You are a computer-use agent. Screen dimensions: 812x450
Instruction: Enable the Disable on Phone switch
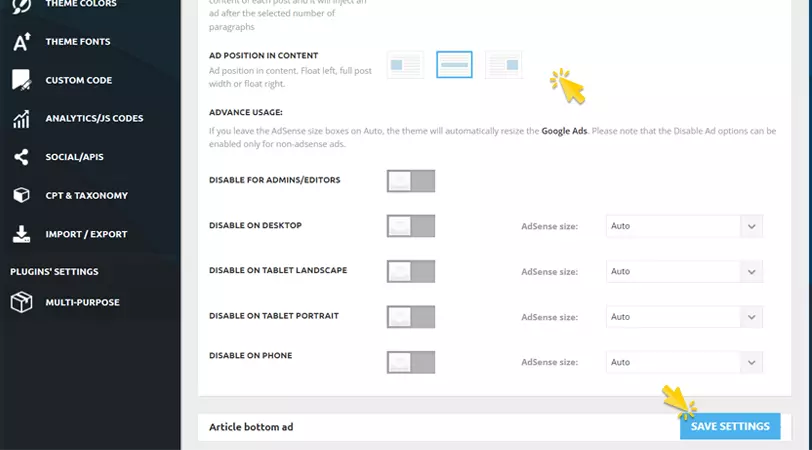[x=410, y=362]
